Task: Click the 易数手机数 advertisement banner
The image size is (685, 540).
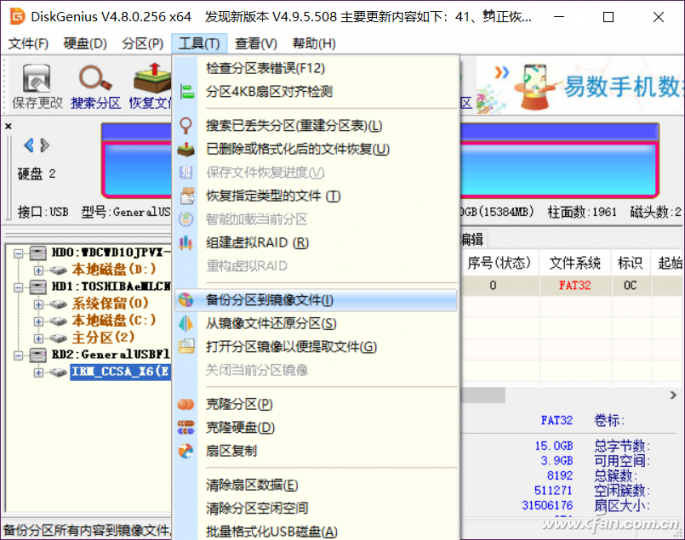Action: click(x=581, y=86)
